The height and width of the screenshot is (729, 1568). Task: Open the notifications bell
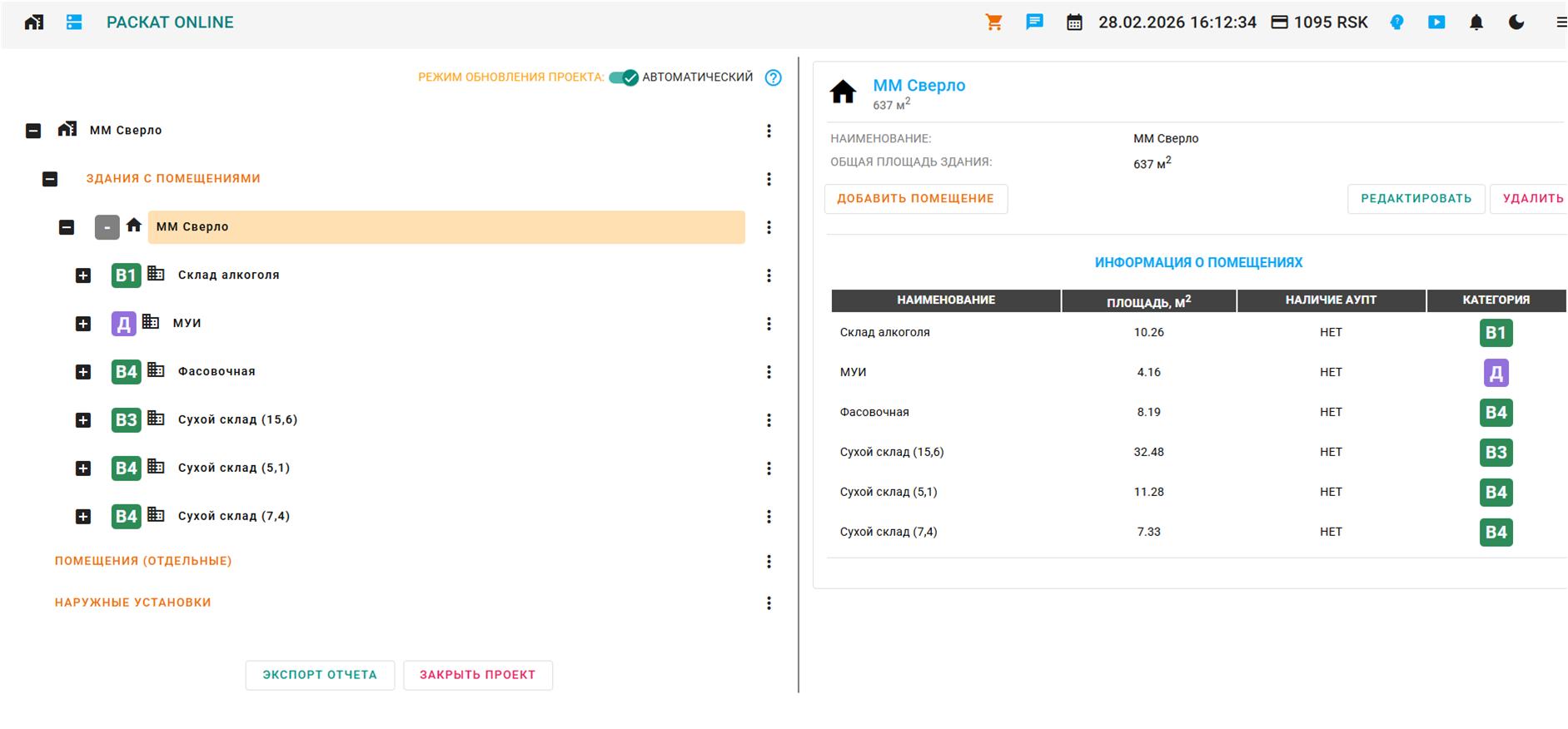point(1476,22)
